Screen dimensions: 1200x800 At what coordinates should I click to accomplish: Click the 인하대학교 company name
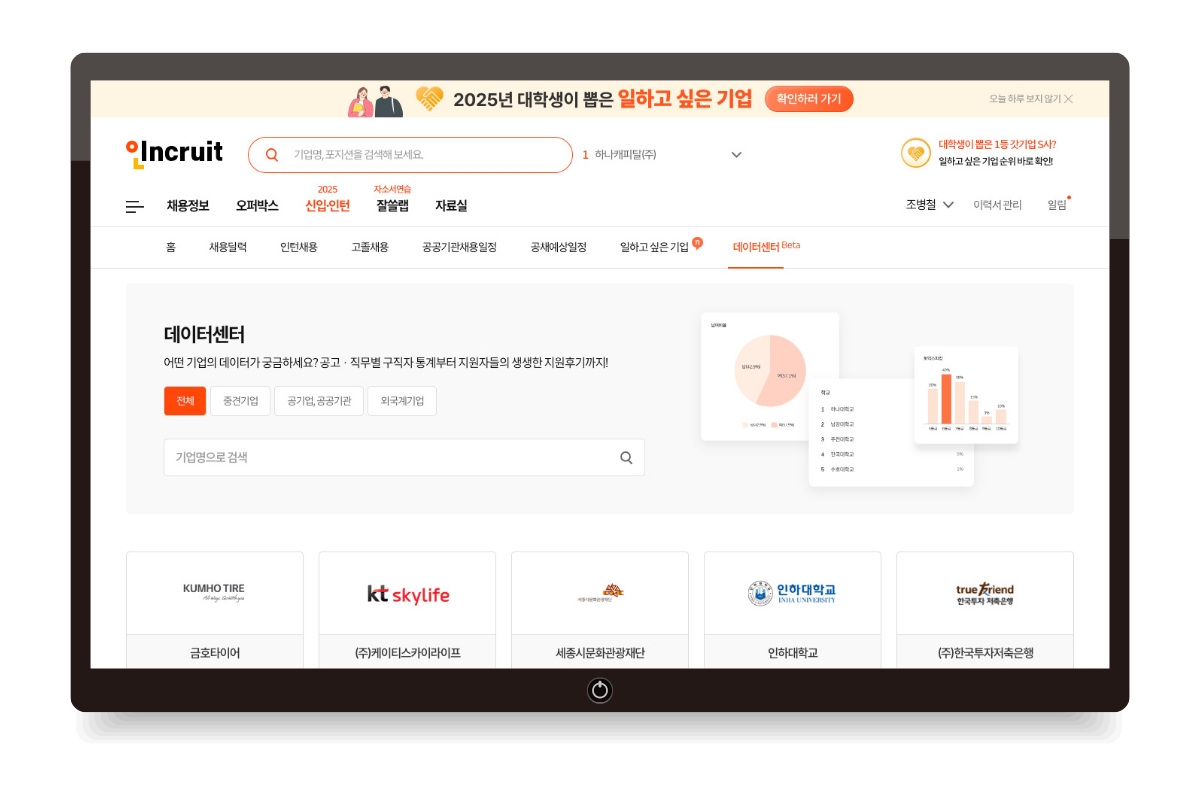793,653
